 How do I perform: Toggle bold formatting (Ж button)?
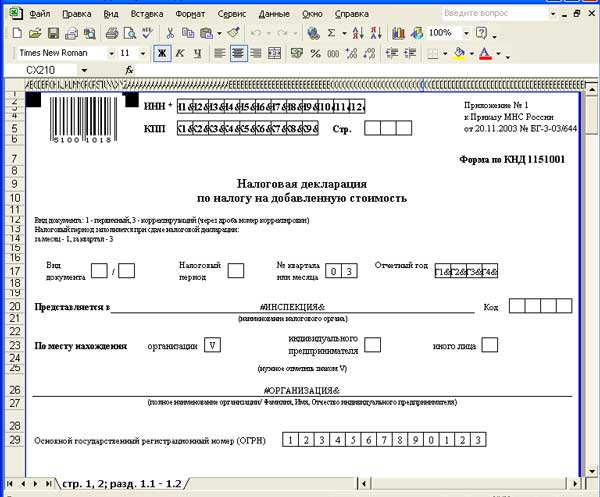coord(160,53)
